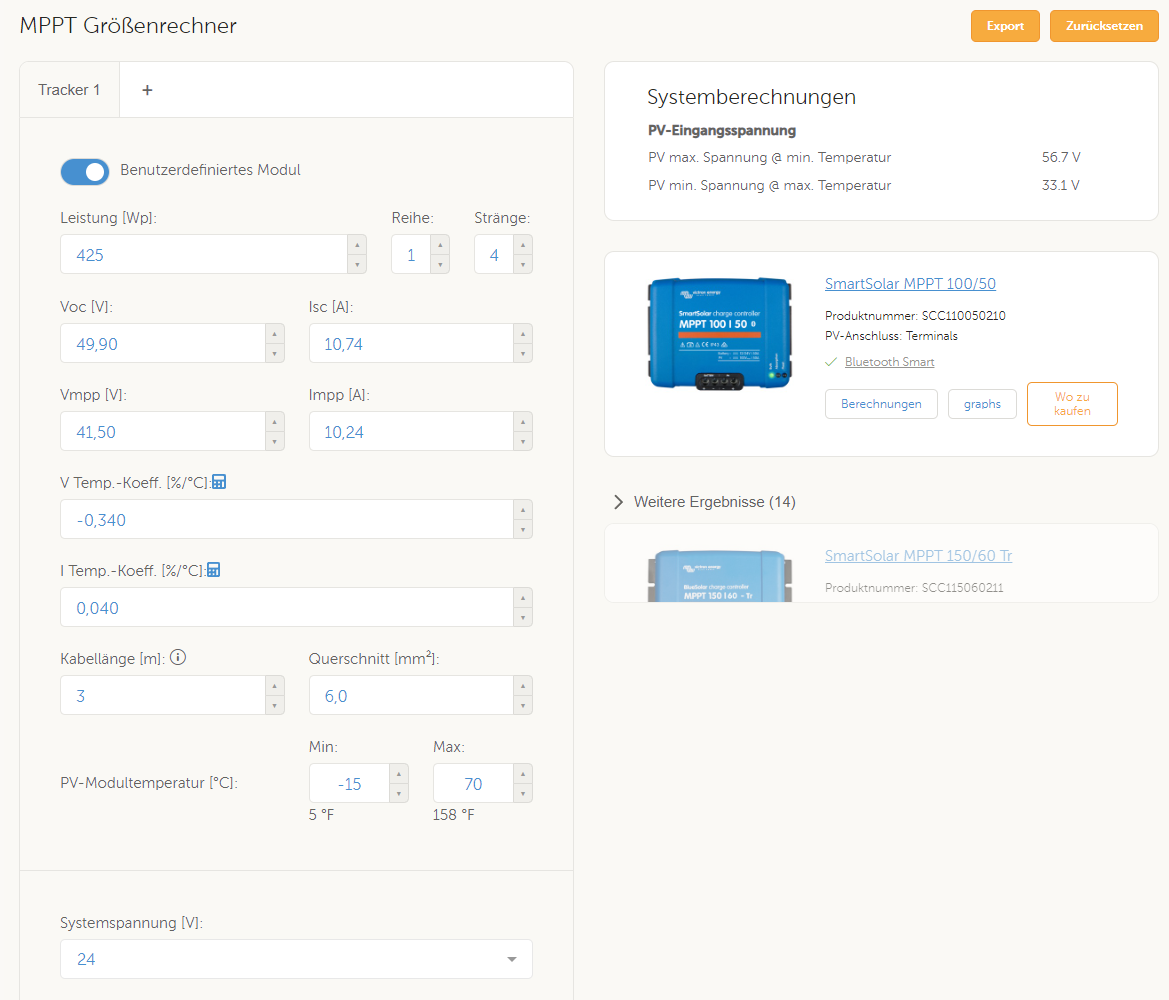Open Systemspannung dropdown
Screen dimensions: 1169x1000
(x=296, y=959)
